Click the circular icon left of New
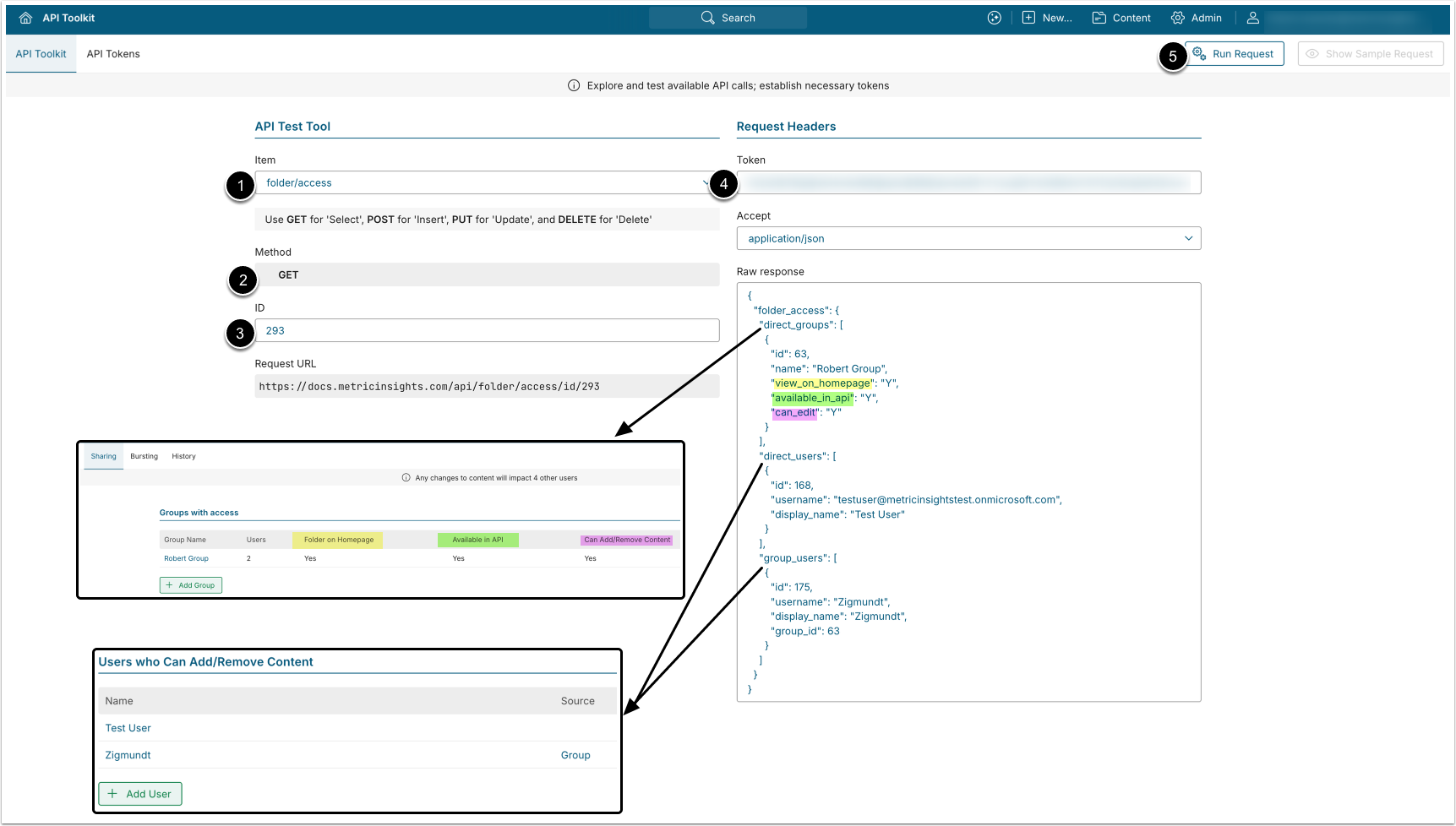Viewport: 1456px width, 826px height. (x=994, y=18)
